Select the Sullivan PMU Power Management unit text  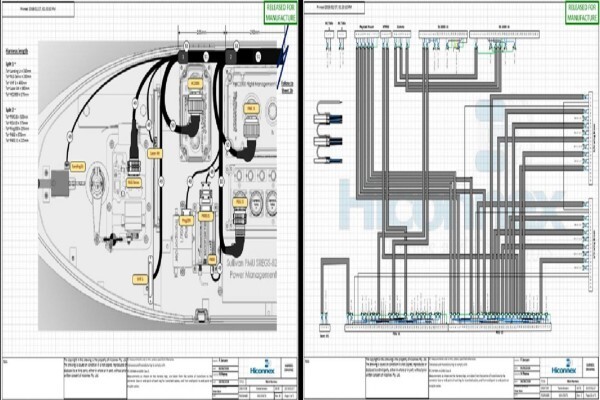[x=251, y=269]
